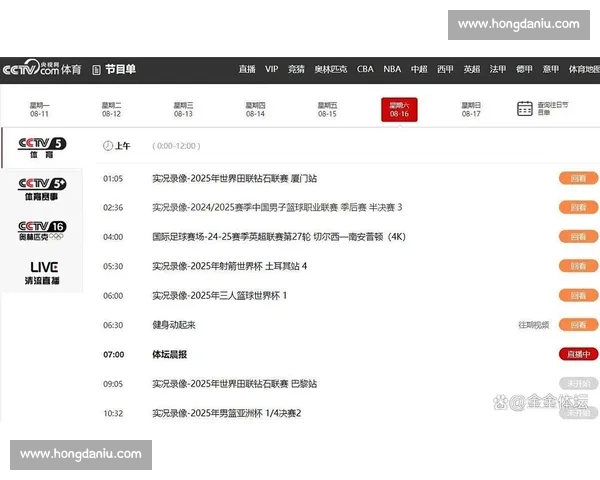Click 回看 for the 01:05 厦门站 replay
600x480 pixels.
pos(578,178)
